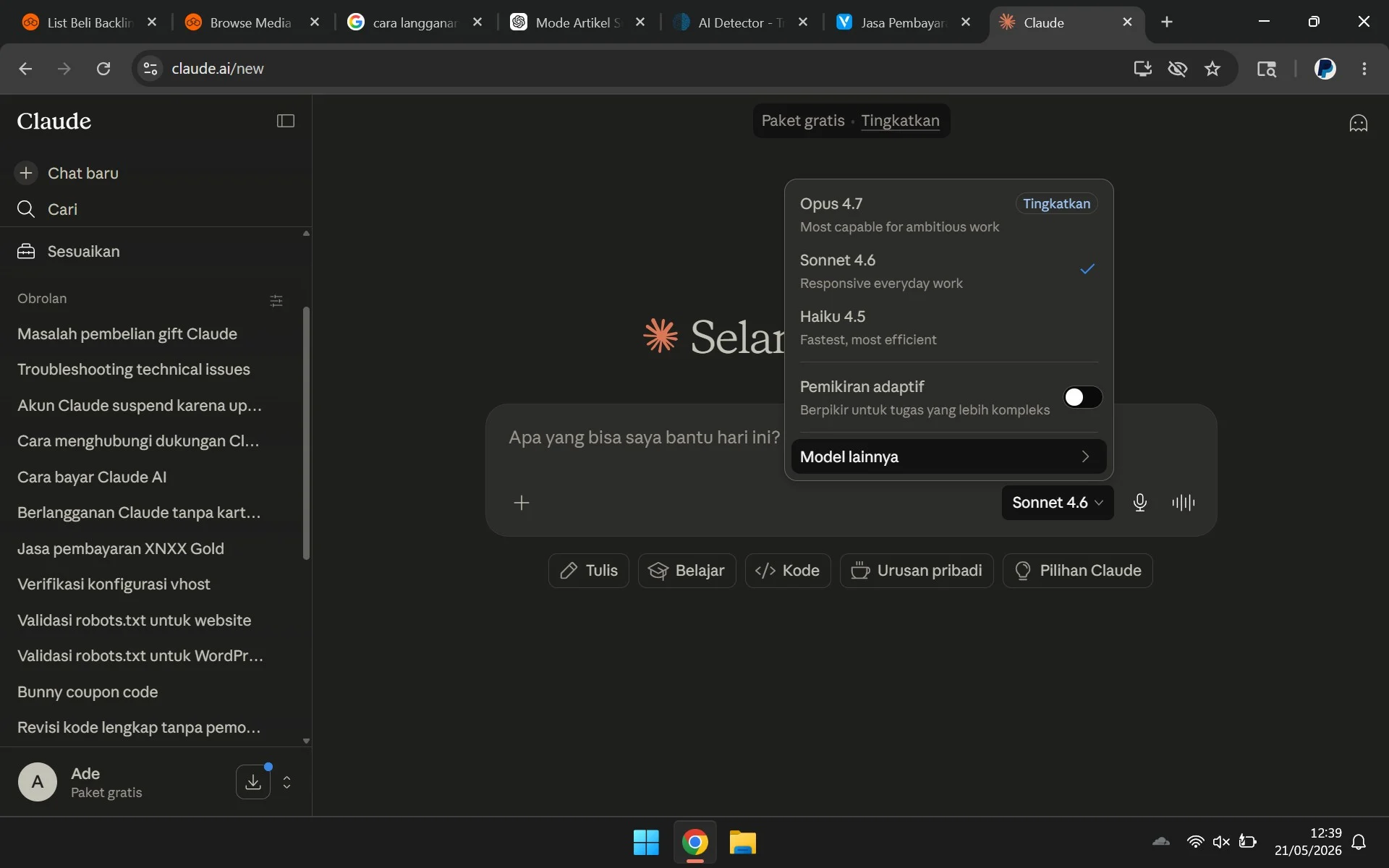The width and height of the screenshot is (1389, 868).
Task: Go back to previous page
Action: tap(25, 69)
